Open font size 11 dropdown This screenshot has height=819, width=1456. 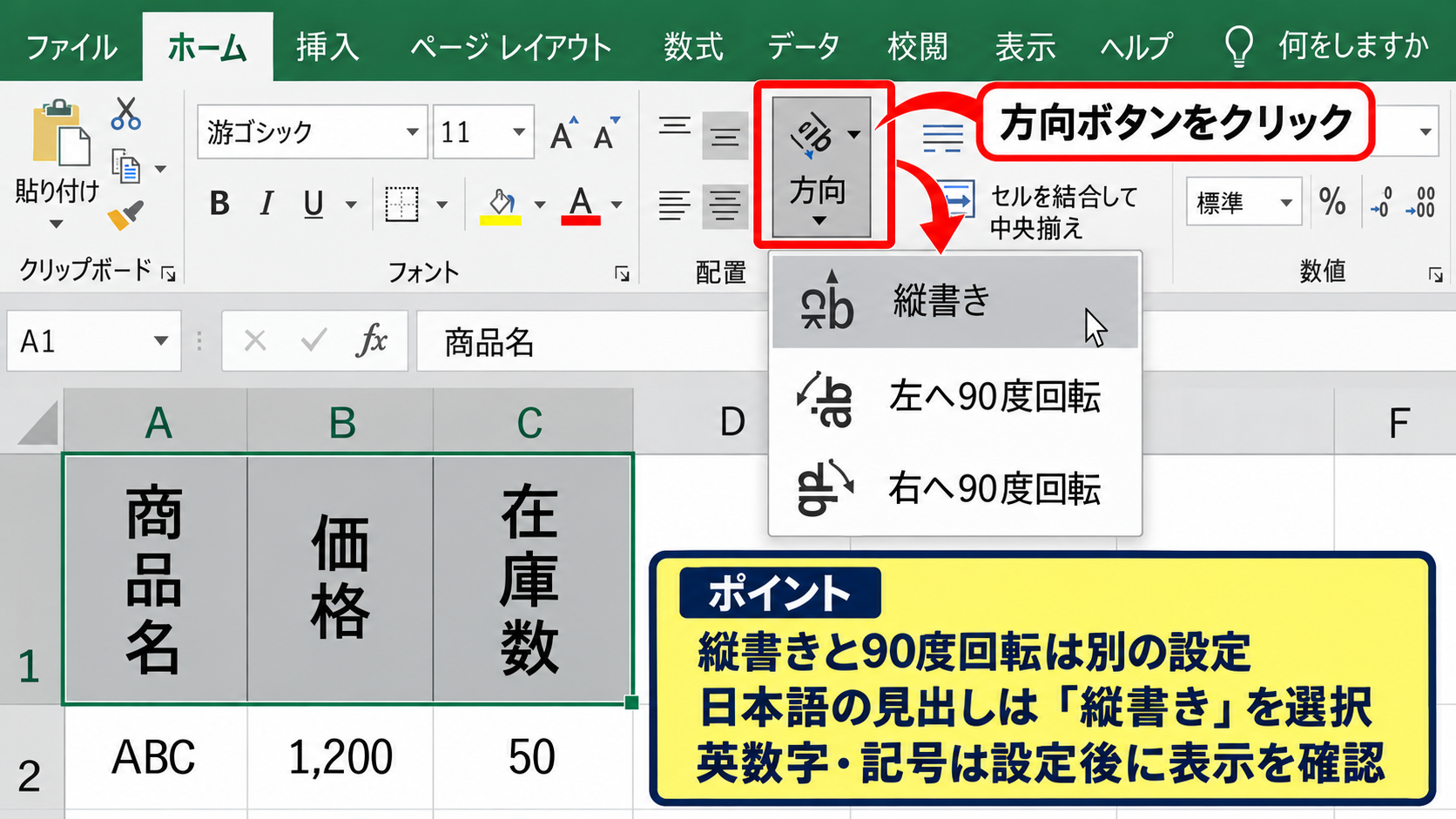point(519,132)
